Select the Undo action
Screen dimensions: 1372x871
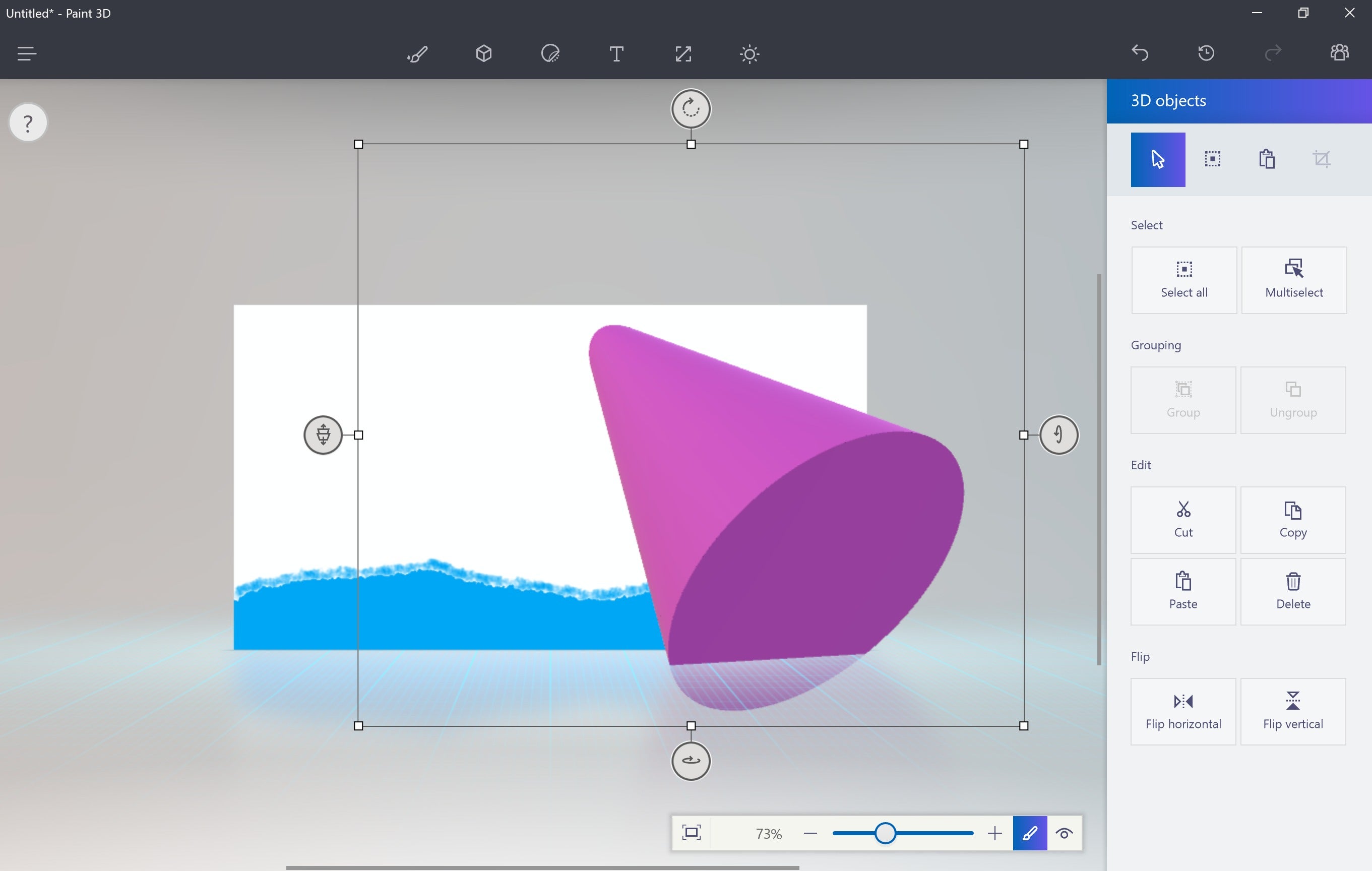pos(1139,53)
